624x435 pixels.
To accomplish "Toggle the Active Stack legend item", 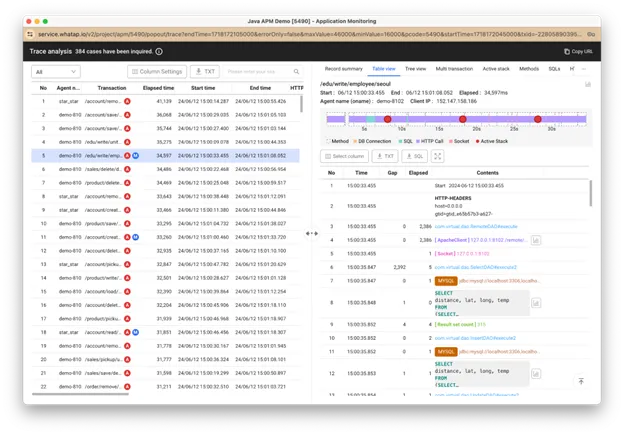I will 492,141.
